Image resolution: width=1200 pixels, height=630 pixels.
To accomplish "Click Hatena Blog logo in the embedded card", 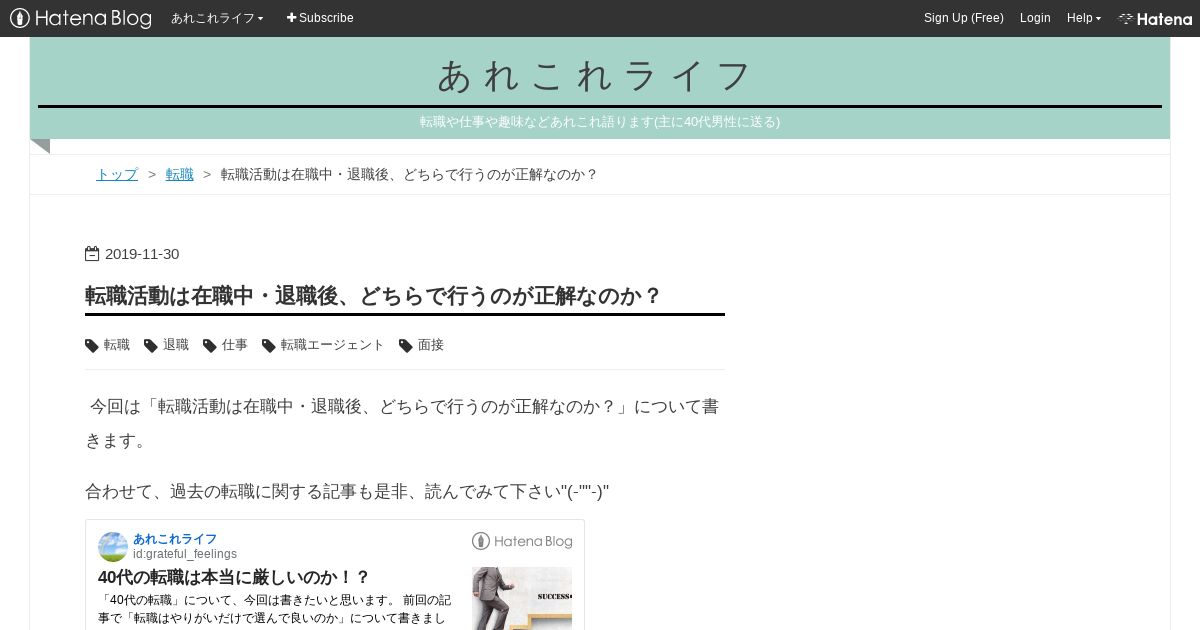I will [522, 541].
